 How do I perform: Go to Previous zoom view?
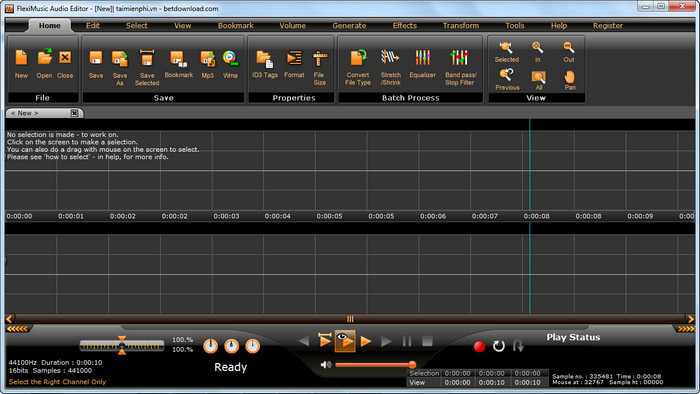507,75
